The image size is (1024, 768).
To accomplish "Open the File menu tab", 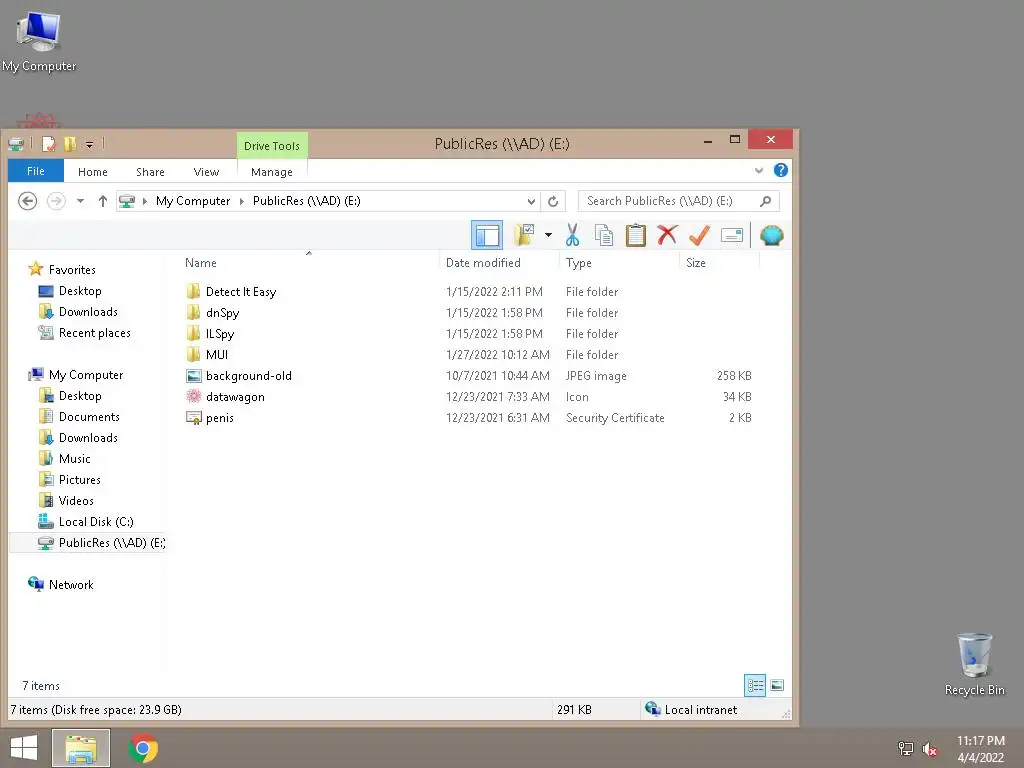I will pos(36,171).
